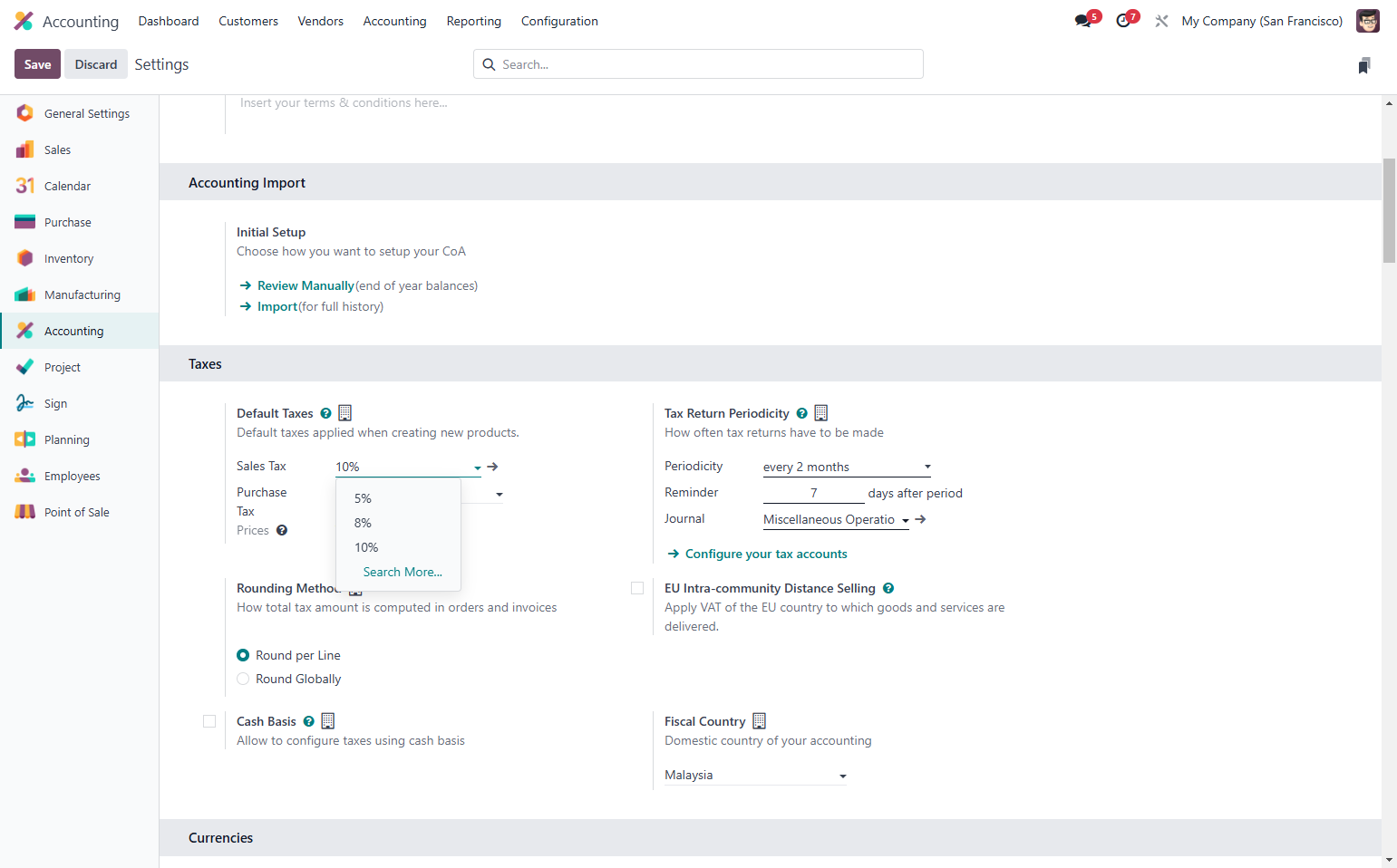
Task: Click the bookmark icon beside search bar
Action: pos(1364,65)
